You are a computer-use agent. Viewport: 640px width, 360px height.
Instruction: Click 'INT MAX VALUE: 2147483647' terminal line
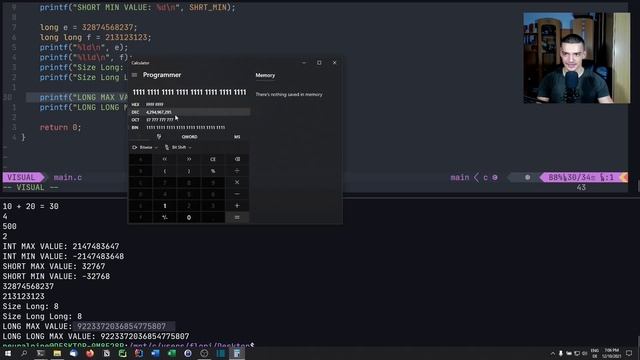click(61, 247)
